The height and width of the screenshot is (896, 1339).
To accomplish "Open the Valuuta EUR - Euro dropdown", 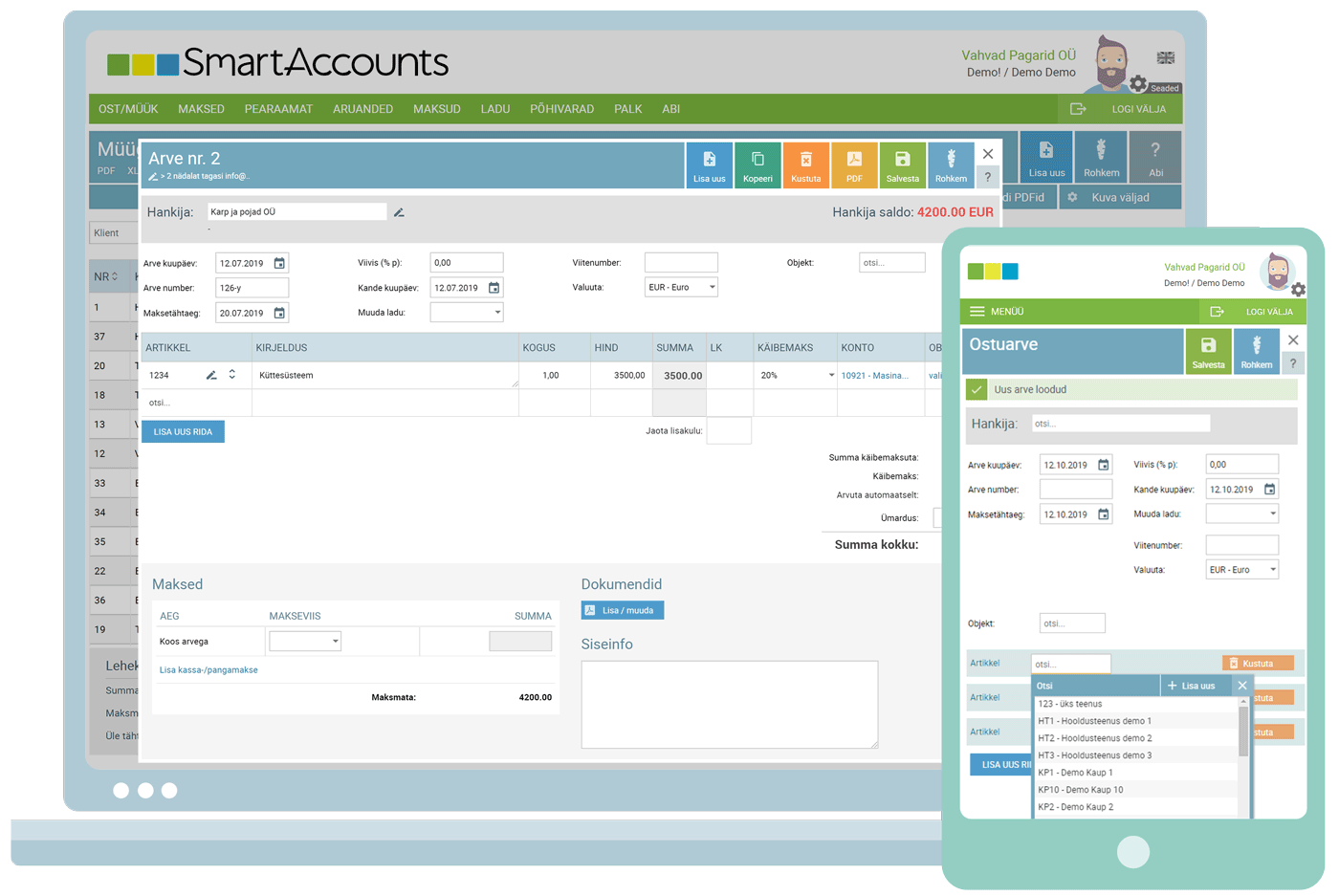I will 681,287.
